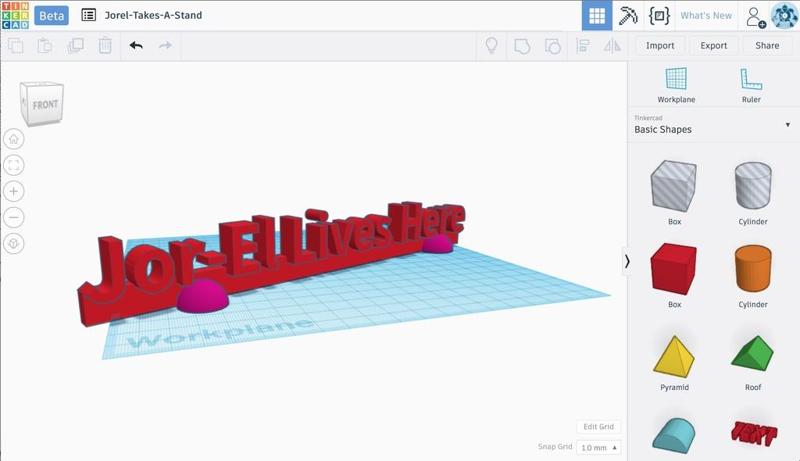Open the pickaxe Blocks mode
The height and width of the screenshot is (461, 800).
tap(628, 15)
